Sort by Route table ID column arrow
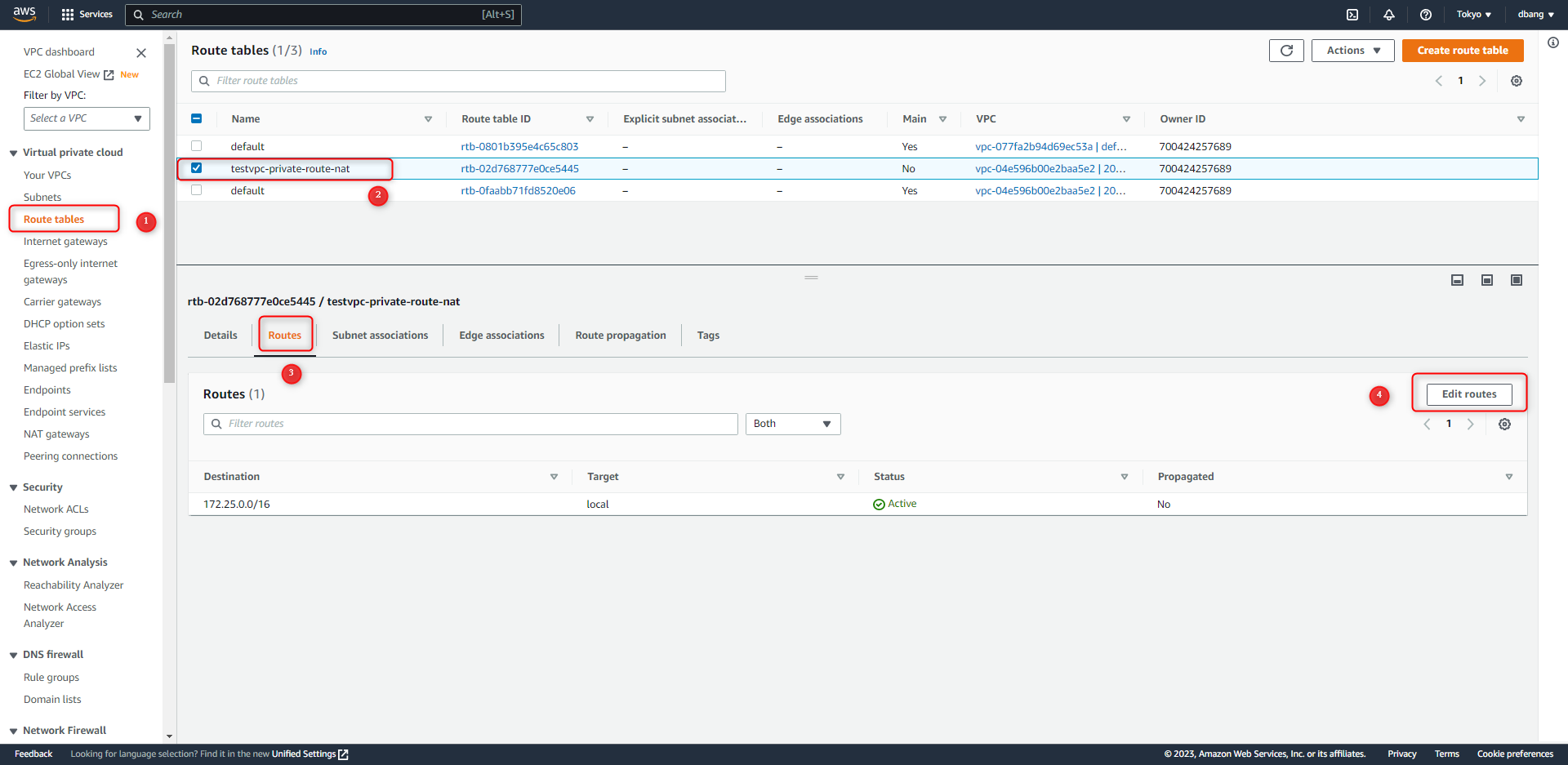1568x765 pixels. pyautogui.click(x=590, y=119)
